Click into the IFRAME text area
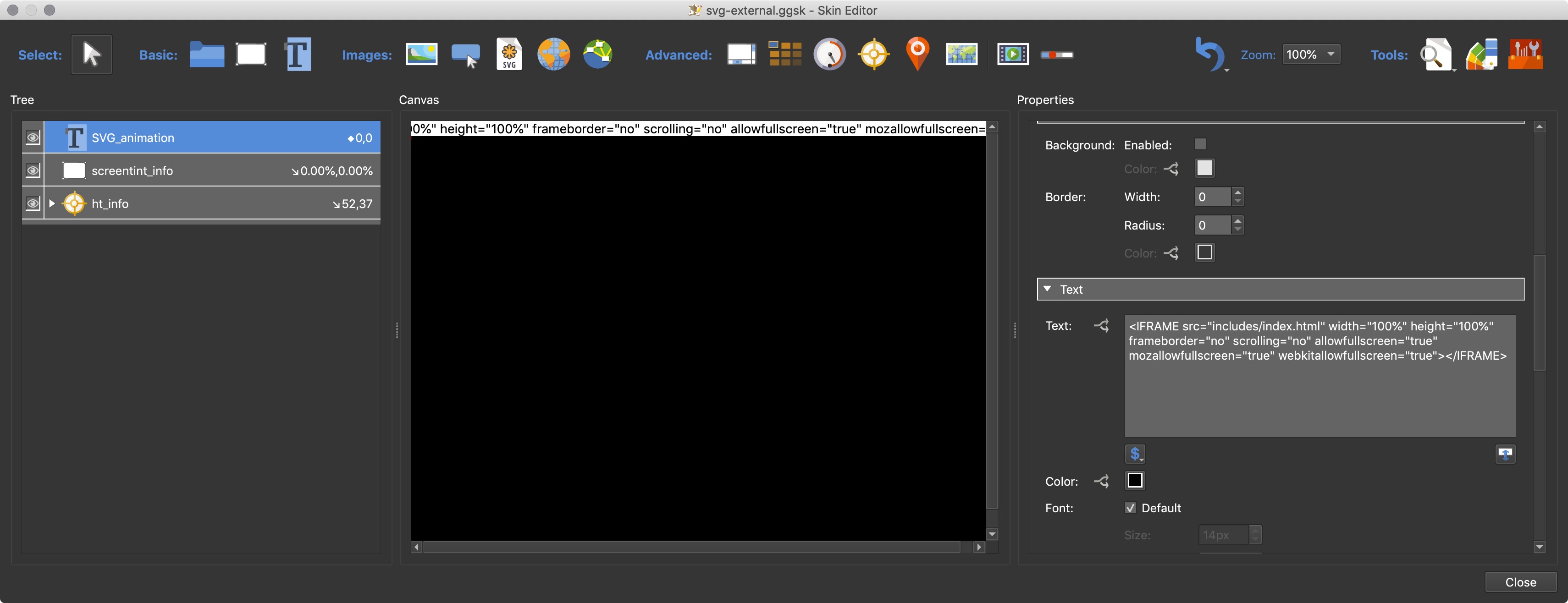Screen dimensions: 1568x603 click(1320, 376)
